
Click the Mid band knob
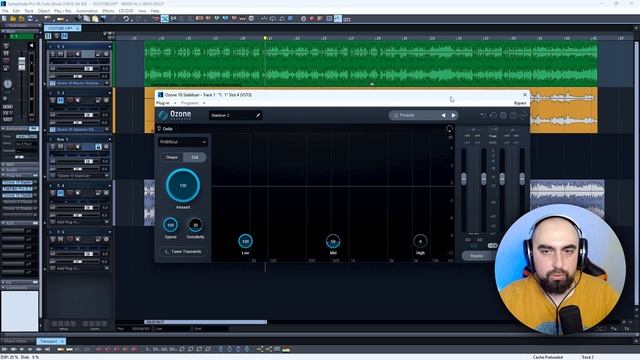tap(333, 241)
